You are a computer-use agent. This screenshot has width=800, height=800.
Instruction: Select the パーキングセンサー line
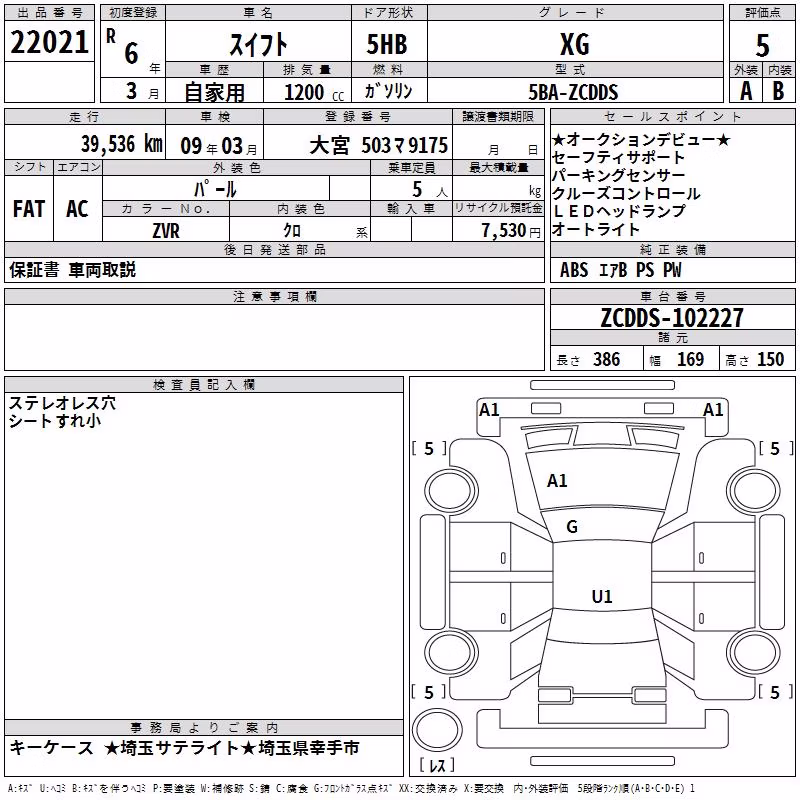[618, 176]
